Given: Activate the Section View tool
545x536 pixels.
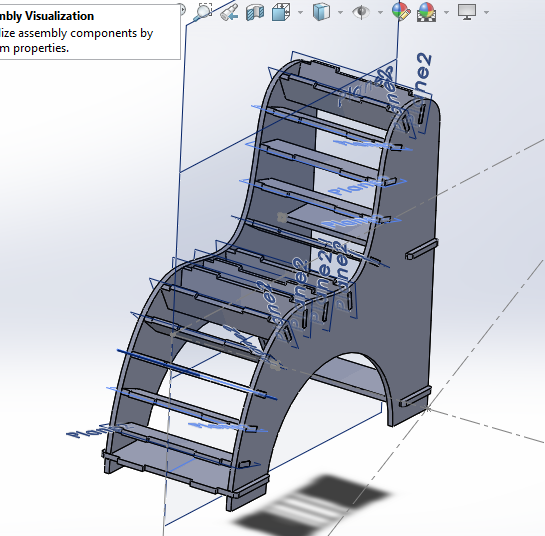Looking at the screenshot, I should pos(255,12).
